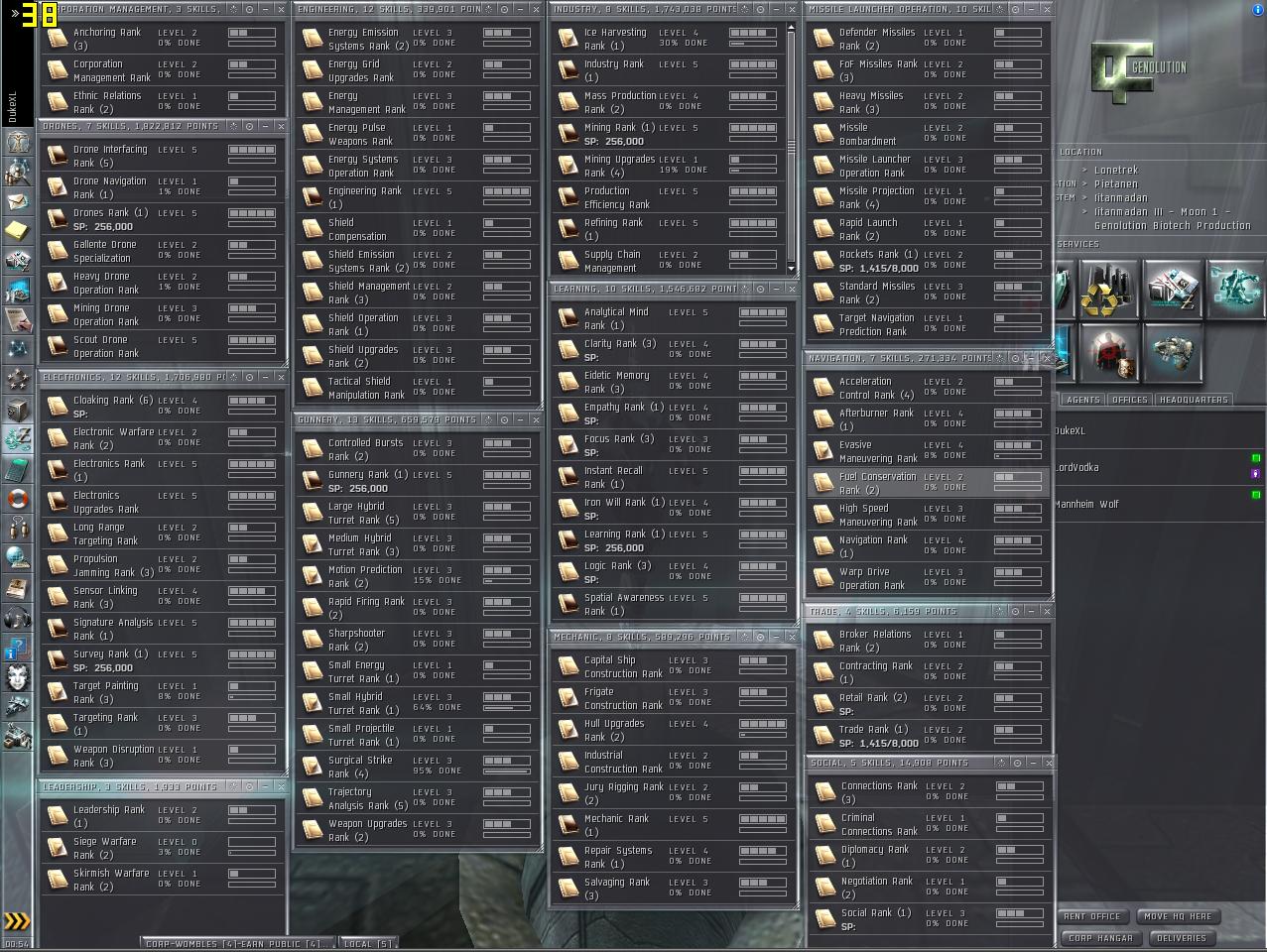This screenshot has width=1267, height=952.
Task: Open the circle menu icon of Learning window
Action: pyautogui.click(x=760, y=289)
